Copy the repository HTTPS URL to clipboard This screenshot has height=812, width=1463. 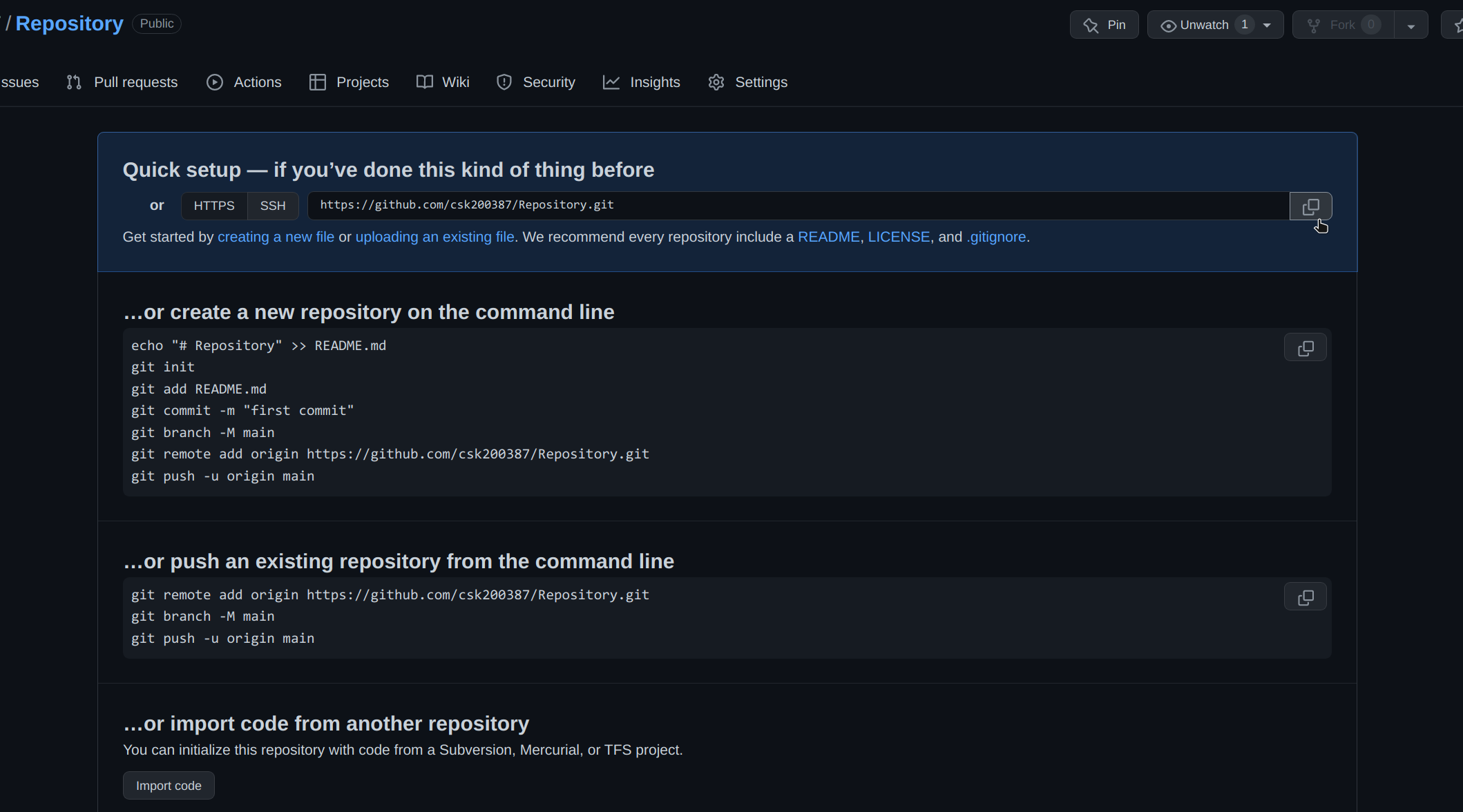click(x=1310, y=206)
